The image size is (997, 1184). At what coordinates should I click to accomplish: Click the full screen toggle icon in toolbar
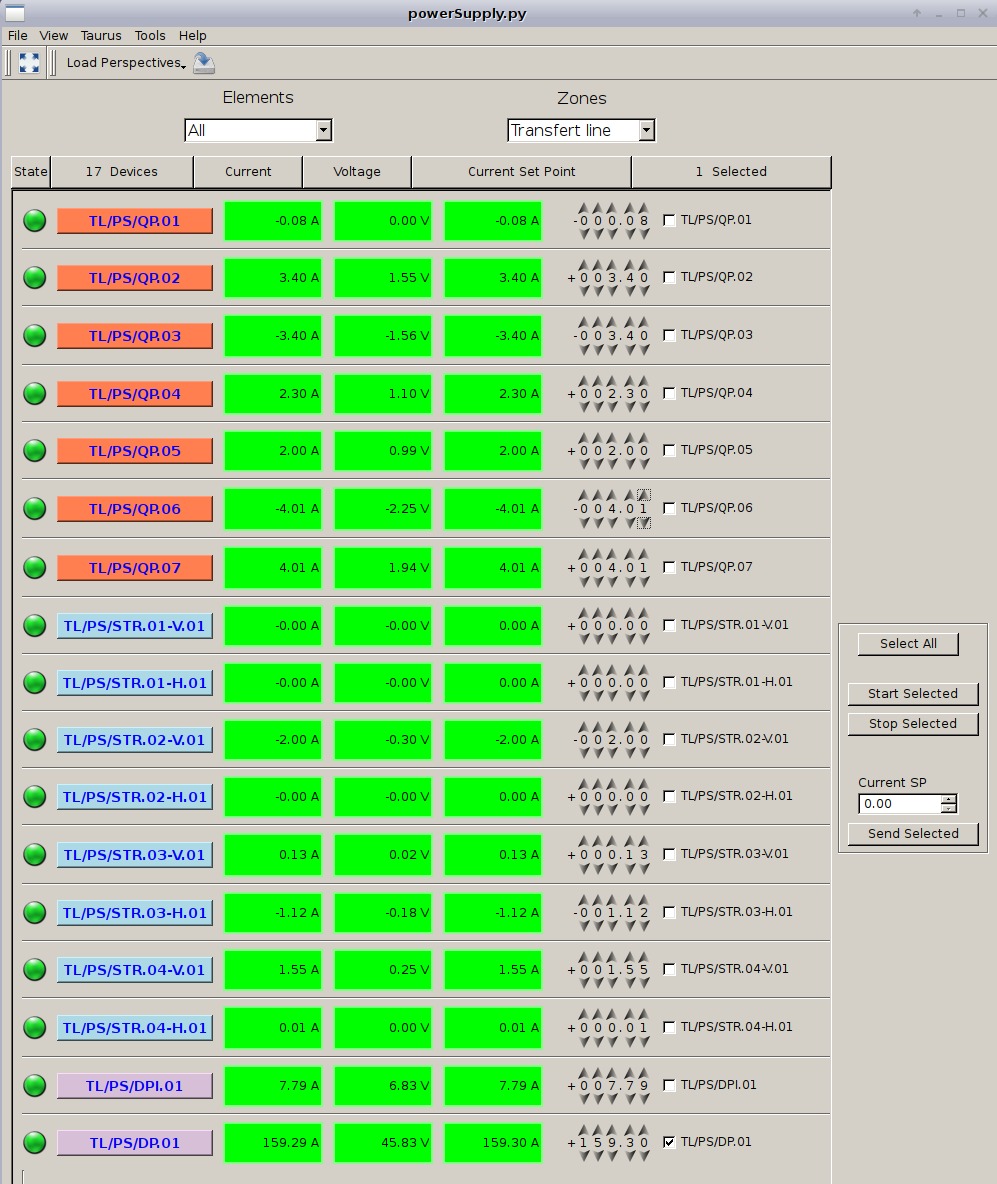click(29, 63)
